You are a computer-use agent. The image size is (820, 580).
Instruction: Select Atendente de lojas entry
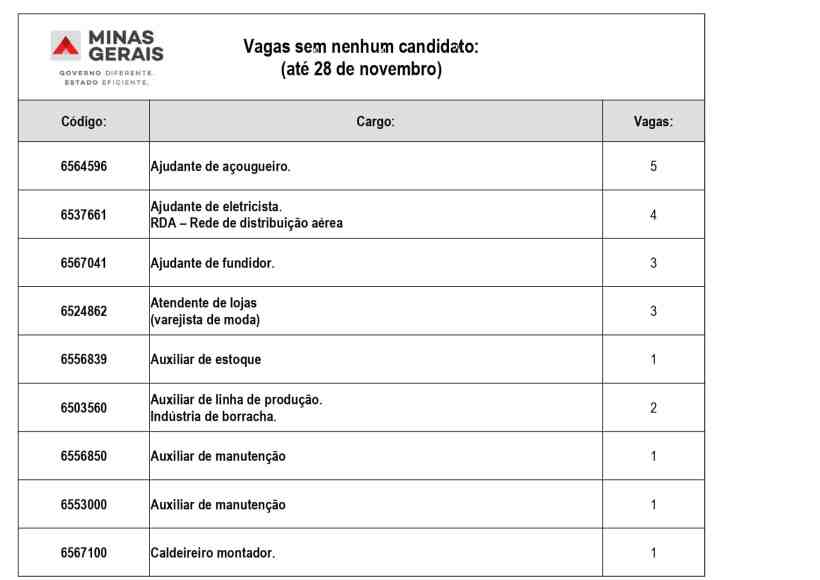(205, 311)
